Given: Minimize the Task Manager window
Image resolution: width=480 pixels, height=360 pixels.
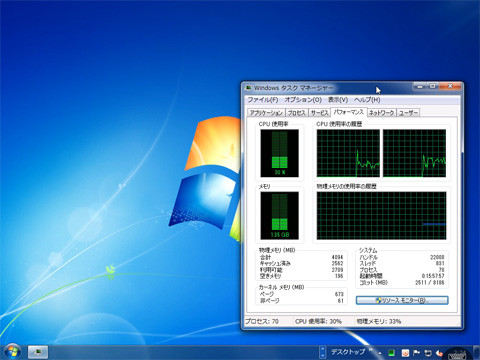Looking at the screenshot, I should (x=420, y=86).
